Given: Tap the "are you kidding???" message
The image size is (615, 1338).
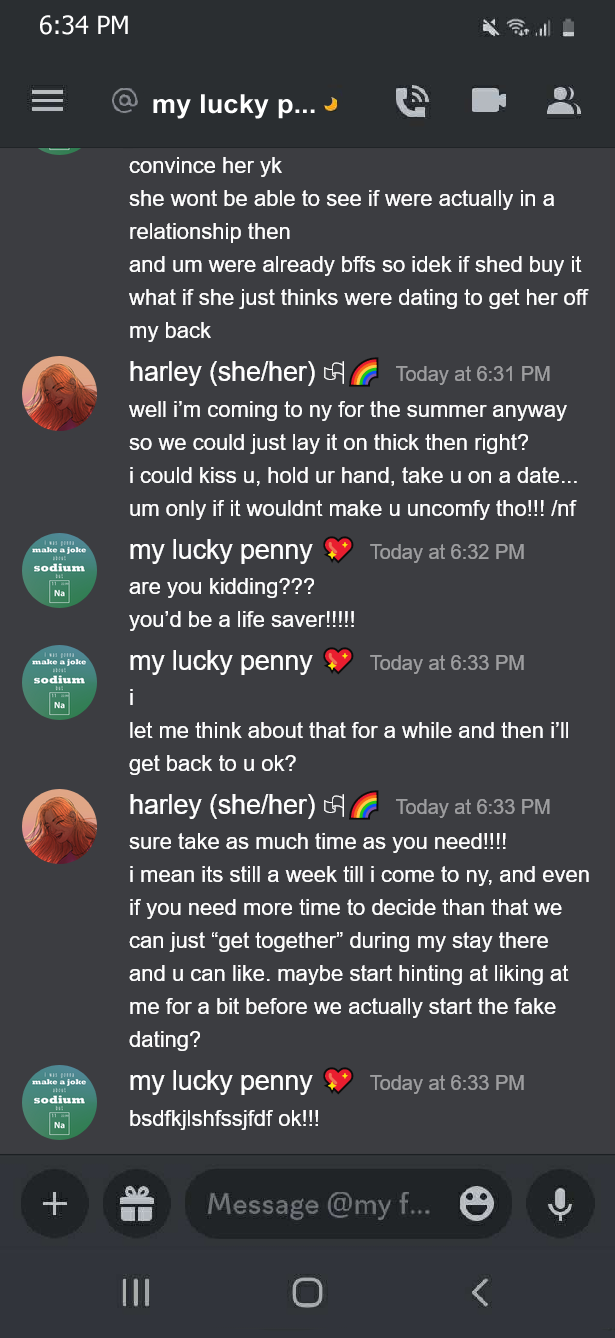Looking at the screenshot, I should [216, 587].
